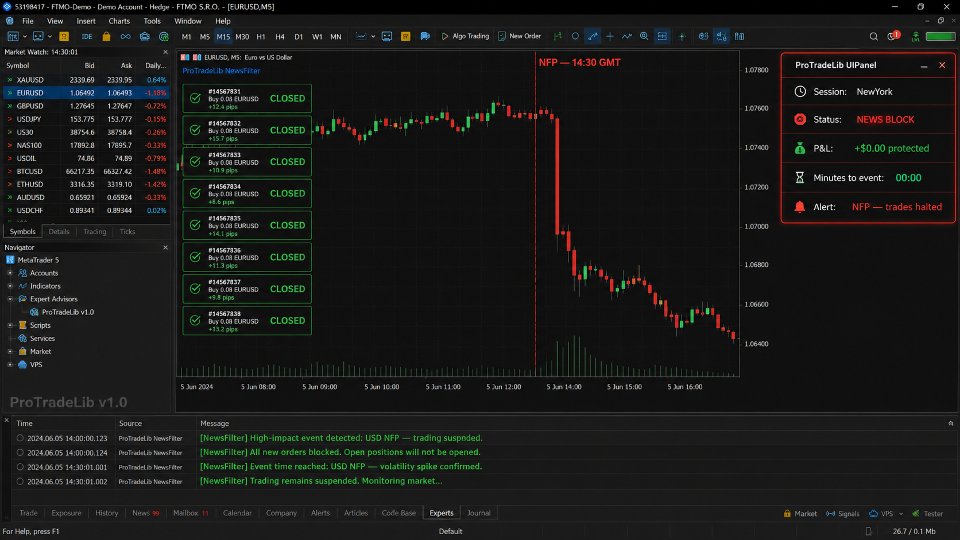Open the IDE MetaEditor button

pos(87,37)
